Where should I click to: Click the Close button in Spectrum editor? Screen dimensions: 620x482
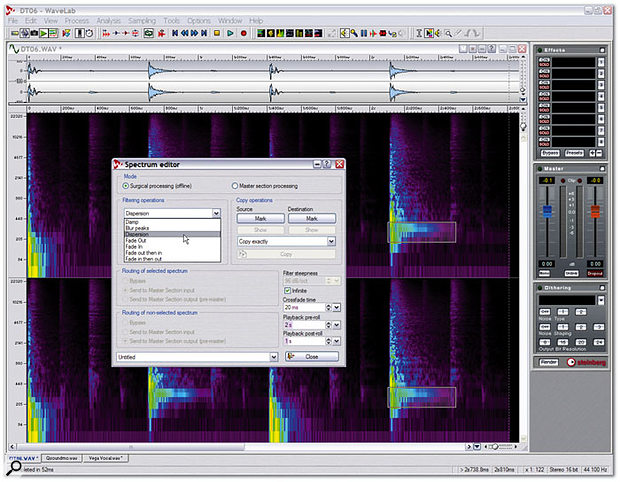pos(312,357)
